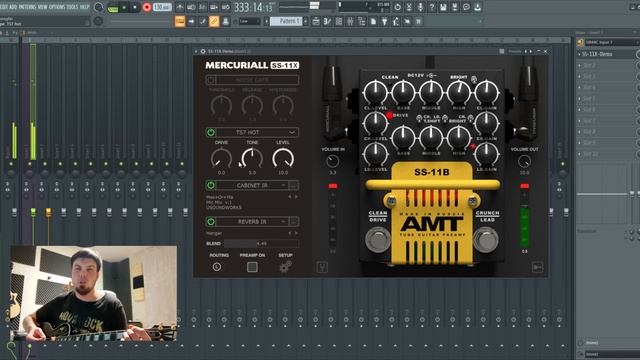Toggle Reverb IR power button
The height and width of the screenshot is (360, 640).
(211, 222)
